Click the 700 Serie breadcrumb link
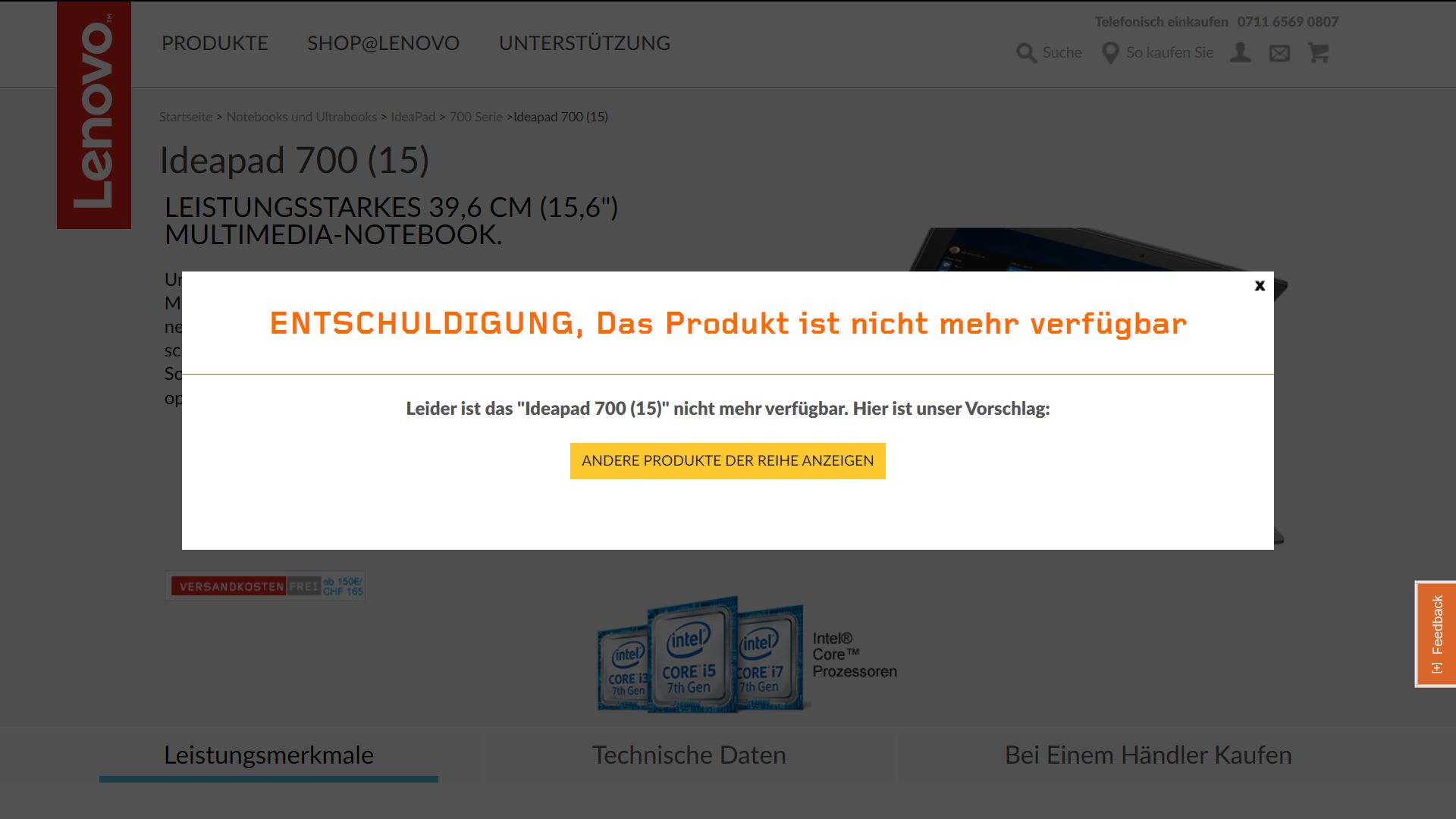This screenshot has height=819, width=1456. 475,117
